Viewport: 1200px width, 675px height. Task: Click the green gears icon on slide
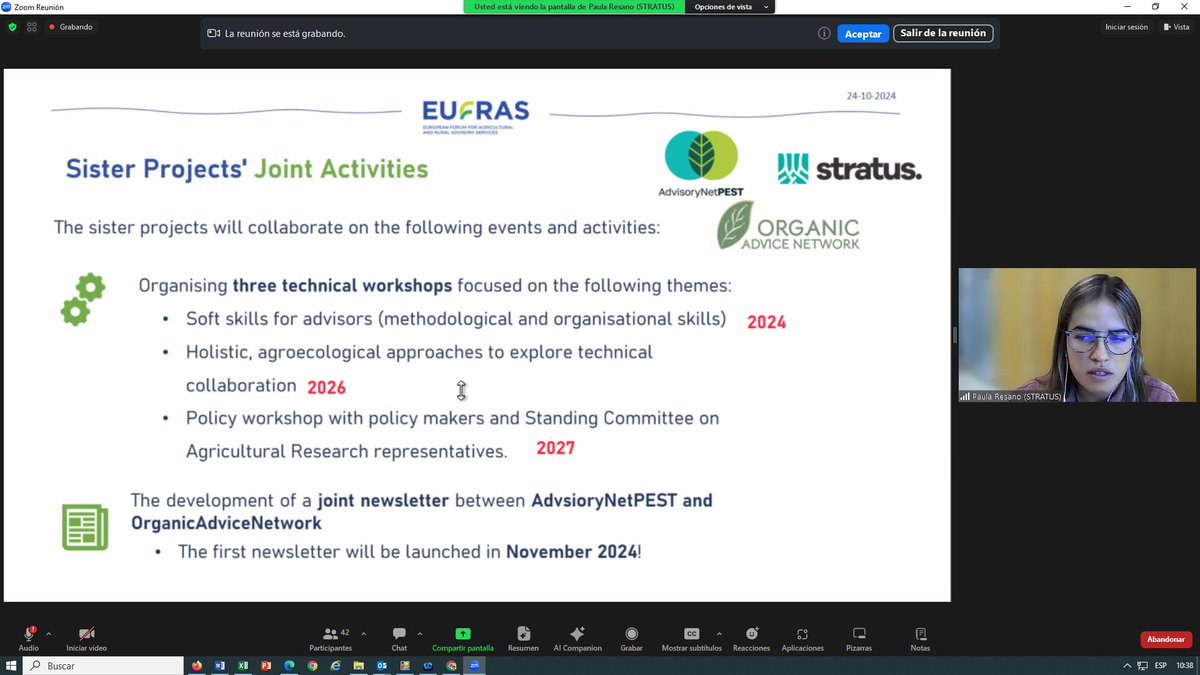click(x=82, y=299)
